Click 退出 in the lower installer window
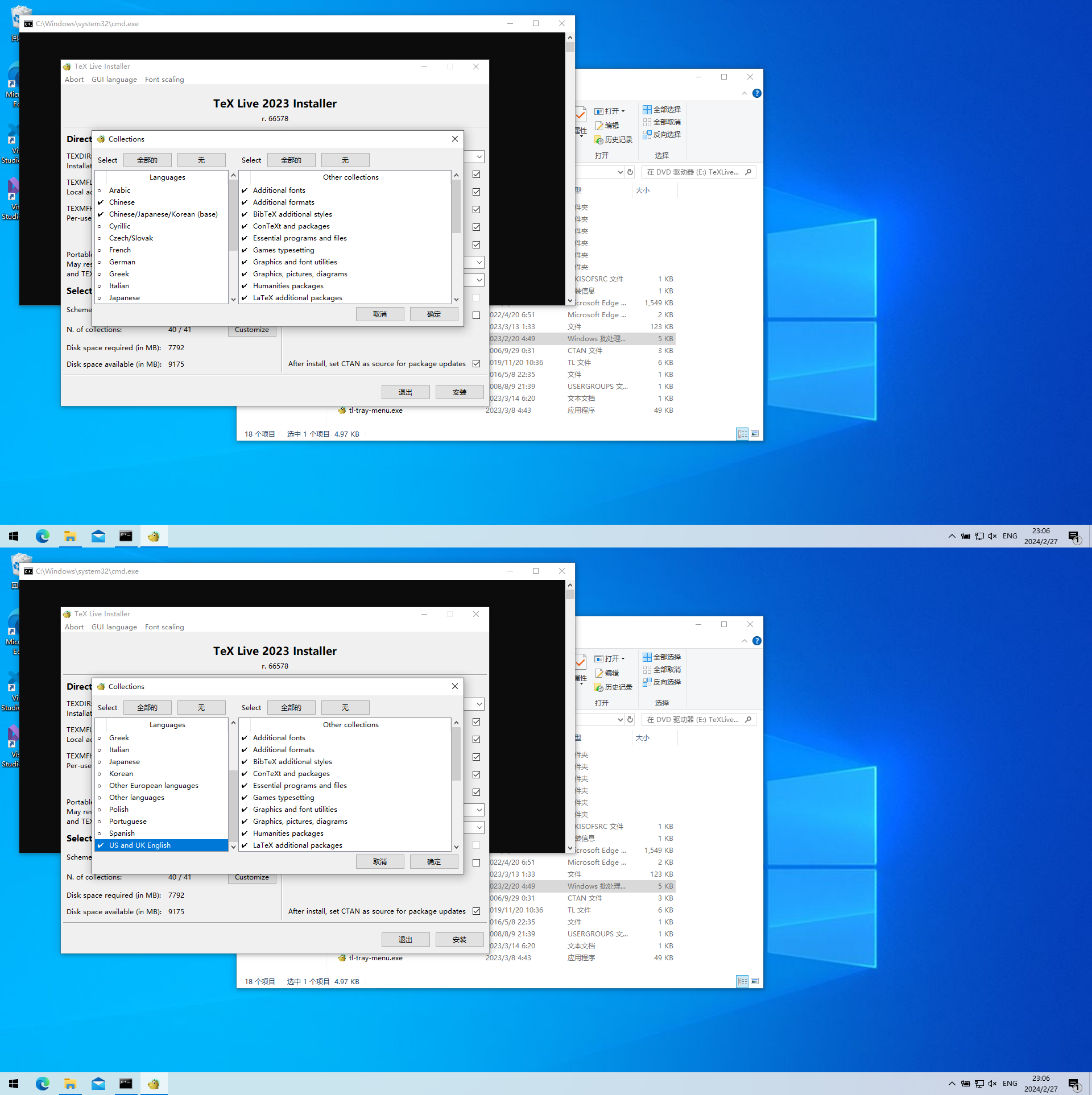This screenshot has width=1092, height=1095. click(x=406, y=940)
